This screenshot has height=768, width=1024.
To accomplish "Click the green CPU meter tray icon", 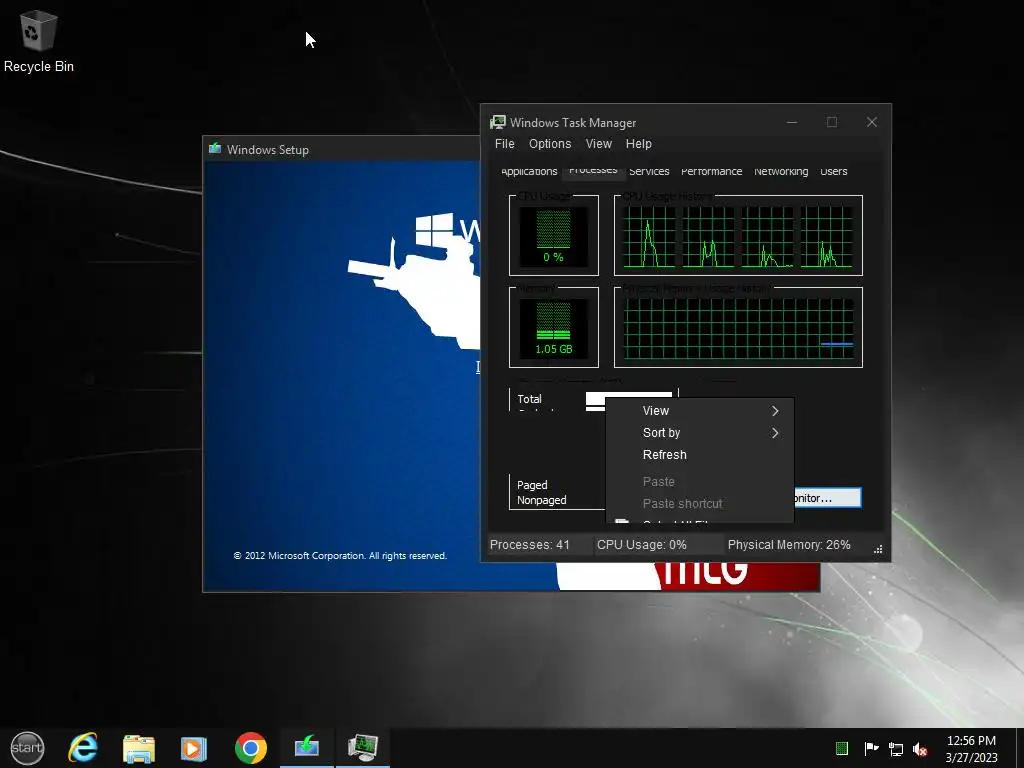I will [x=842, y=748].
